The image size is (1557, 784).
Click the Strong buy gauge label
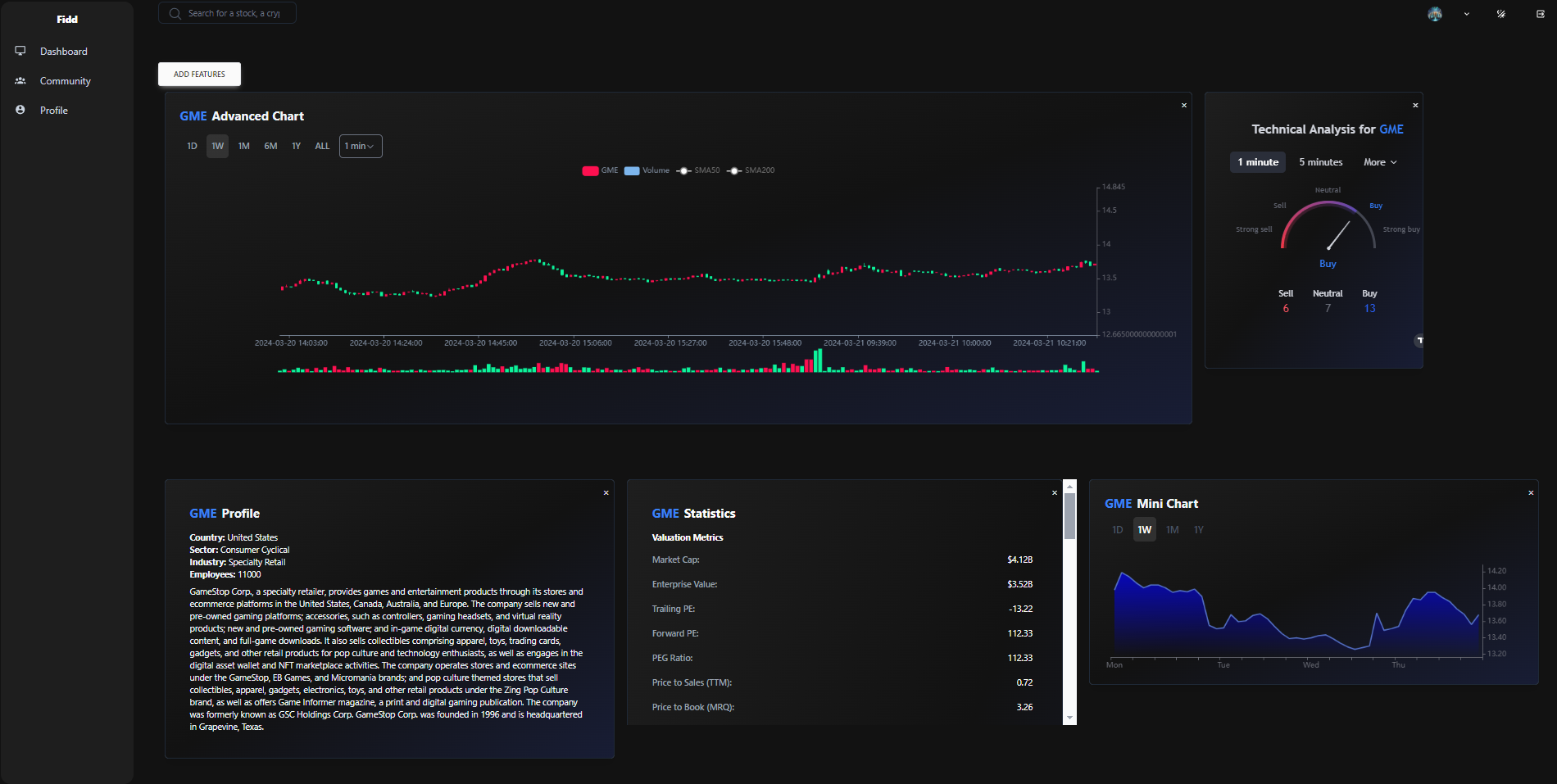[x=1401, y=229]
